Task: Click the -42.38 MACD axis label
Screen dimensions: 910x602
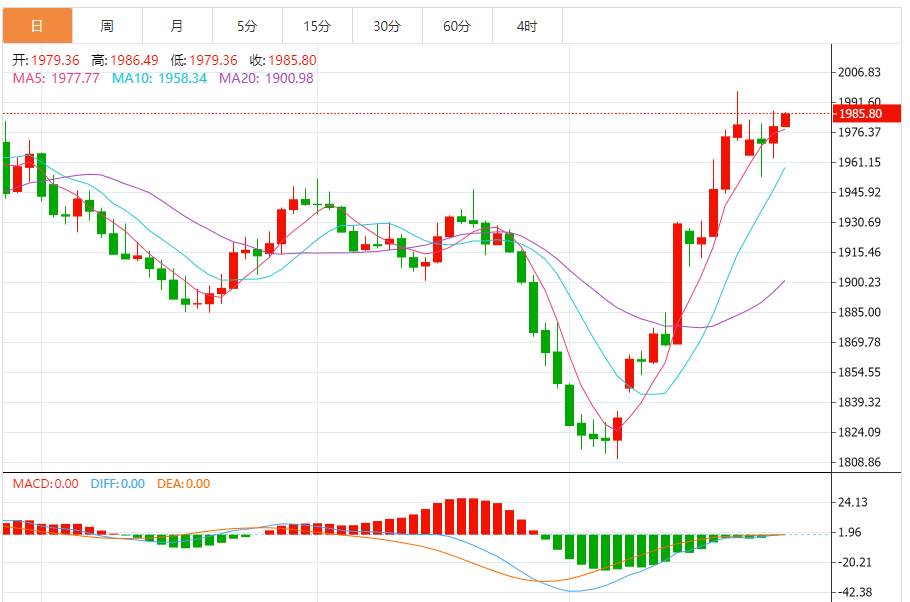Action: tap(854, 592)
